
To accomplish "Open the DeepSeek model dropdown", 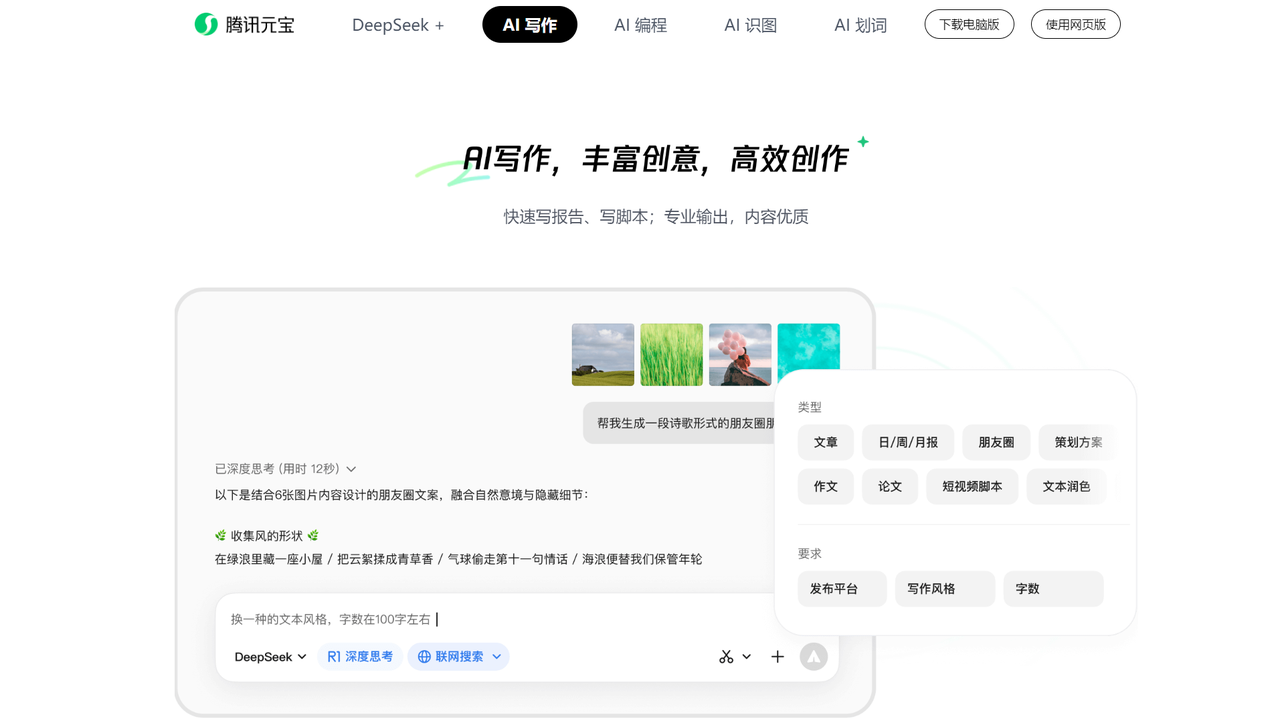I will pos(270,657).
